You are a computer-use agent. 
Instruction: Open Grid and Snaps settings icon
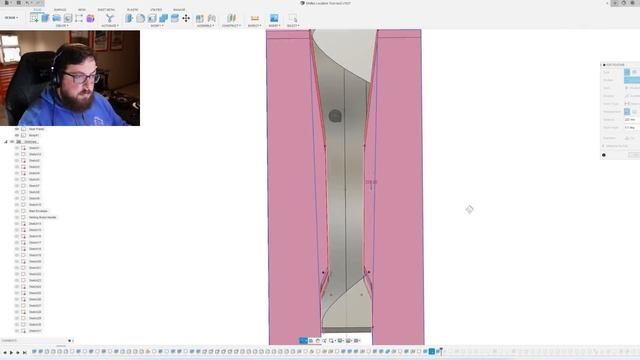[x=349, y=340]
